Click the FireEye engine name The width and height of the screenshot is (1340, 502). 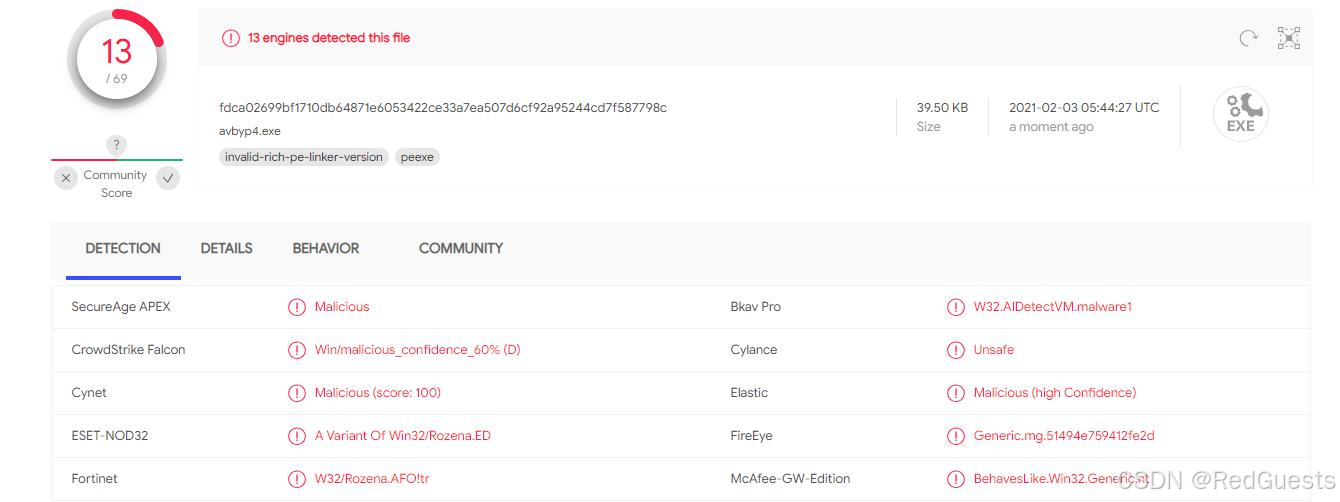pyautogui.click(x=751, y=436)
